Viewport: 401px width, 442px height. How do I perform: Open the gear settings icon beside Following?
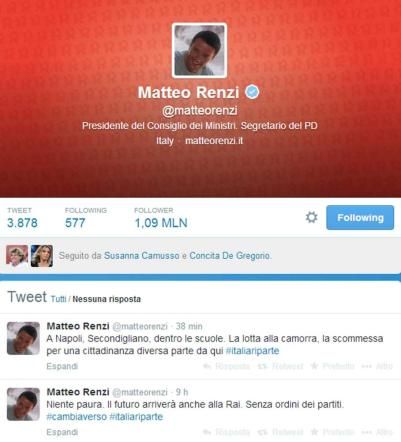point(311,217)
